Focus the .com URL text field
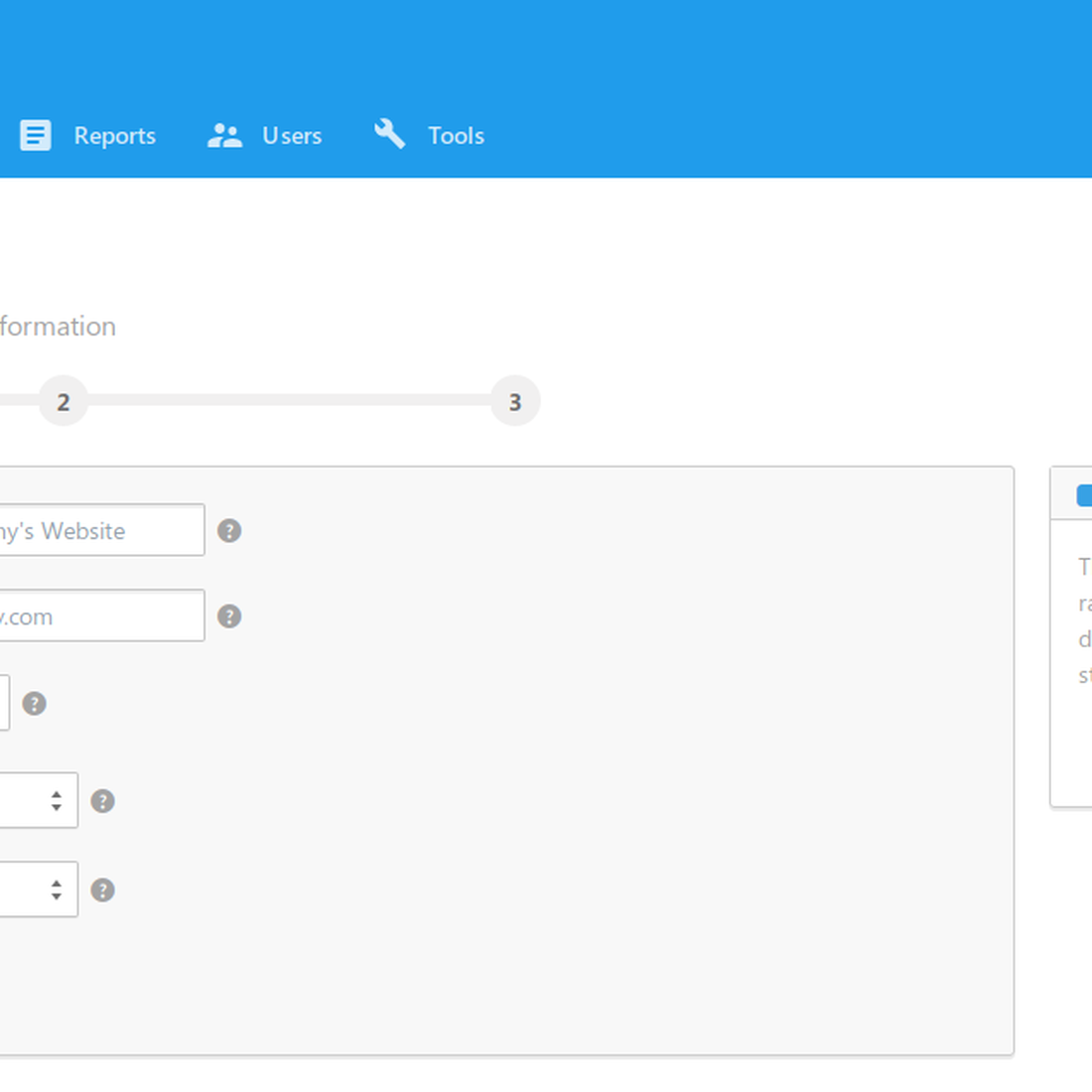Image resolution: width=1092 pixels, height=1092 pixels. (99, 615)
